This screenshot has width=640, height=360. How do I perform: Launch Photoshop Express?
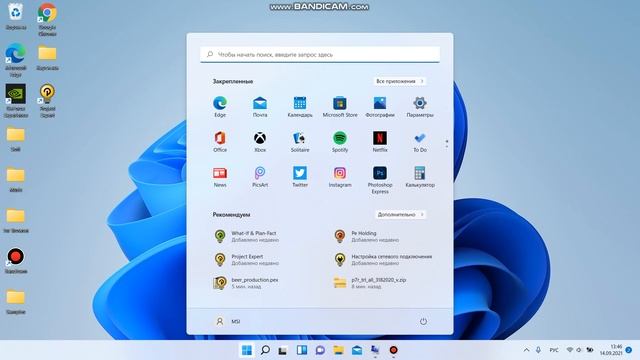pyautogui.click(x=380, y=180)
